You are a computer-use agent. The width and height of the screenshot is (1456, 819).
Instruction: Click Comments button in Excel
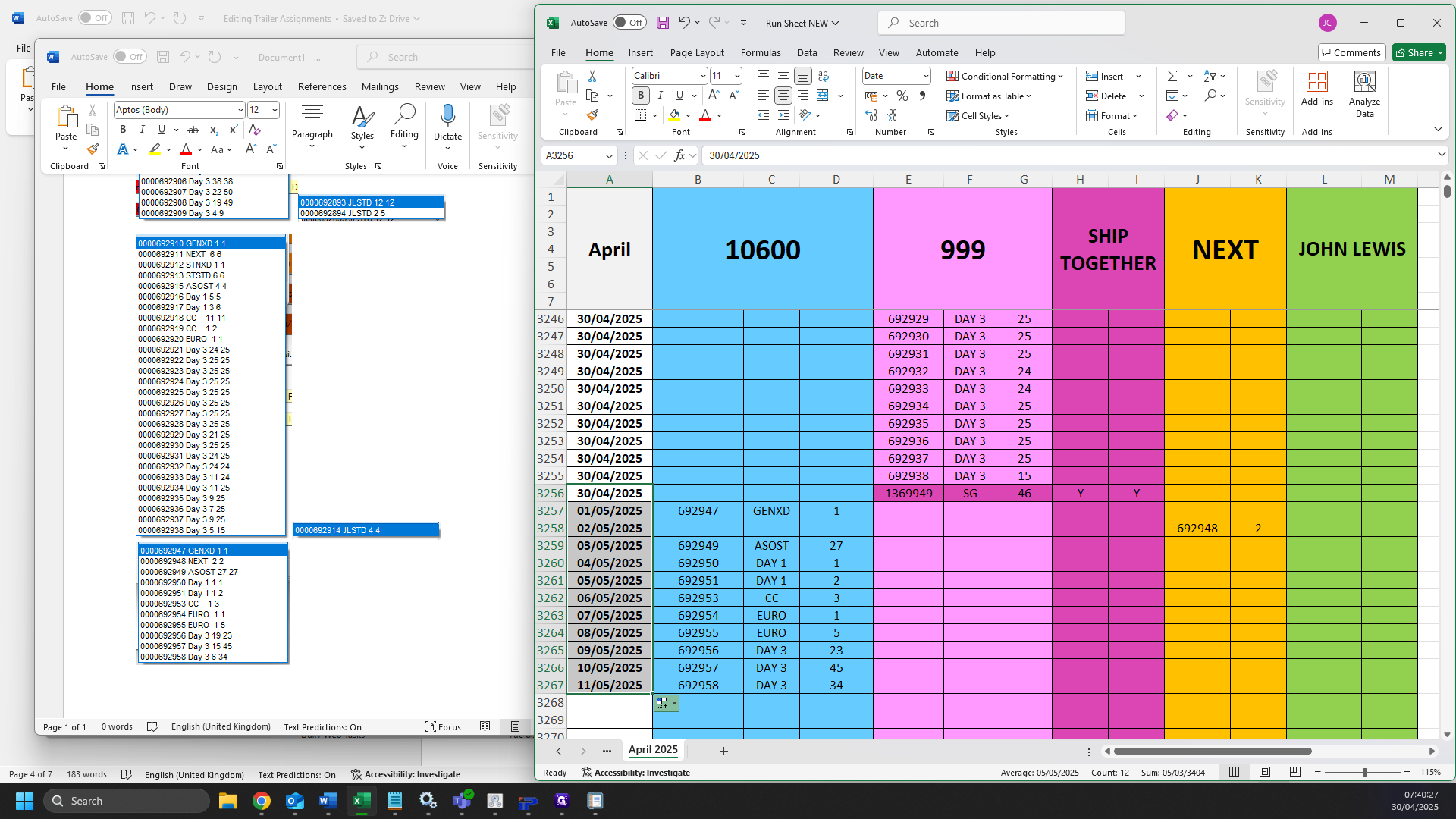click(1351, 52)
